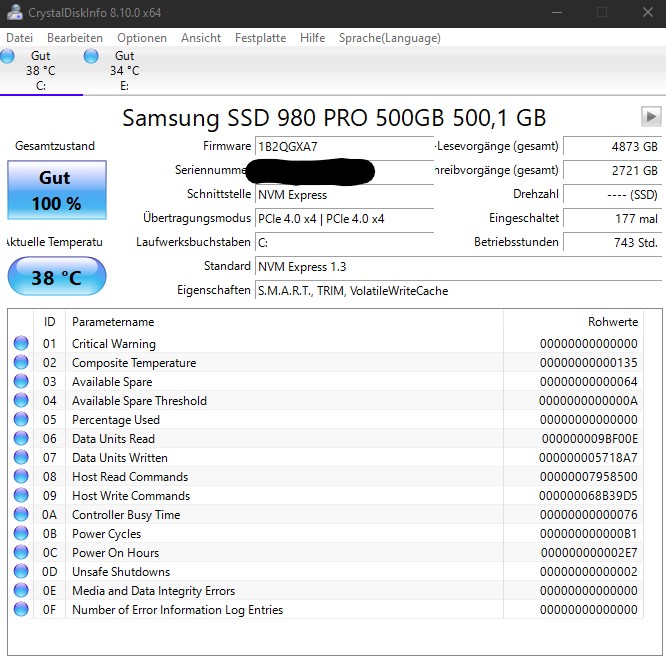Click the Drehzahl value ---- (SSD)
666x658 pixels.
tap(612, 195)
